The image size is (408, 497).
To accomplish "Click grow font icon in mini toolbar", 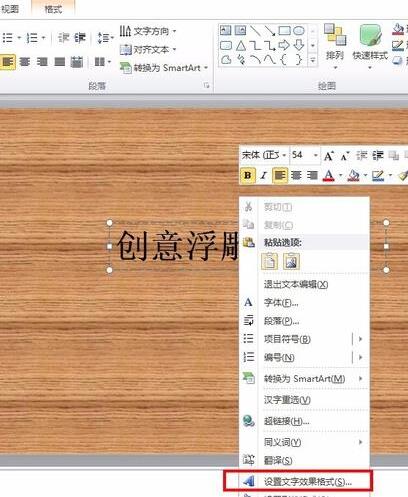I will point(329,156).
